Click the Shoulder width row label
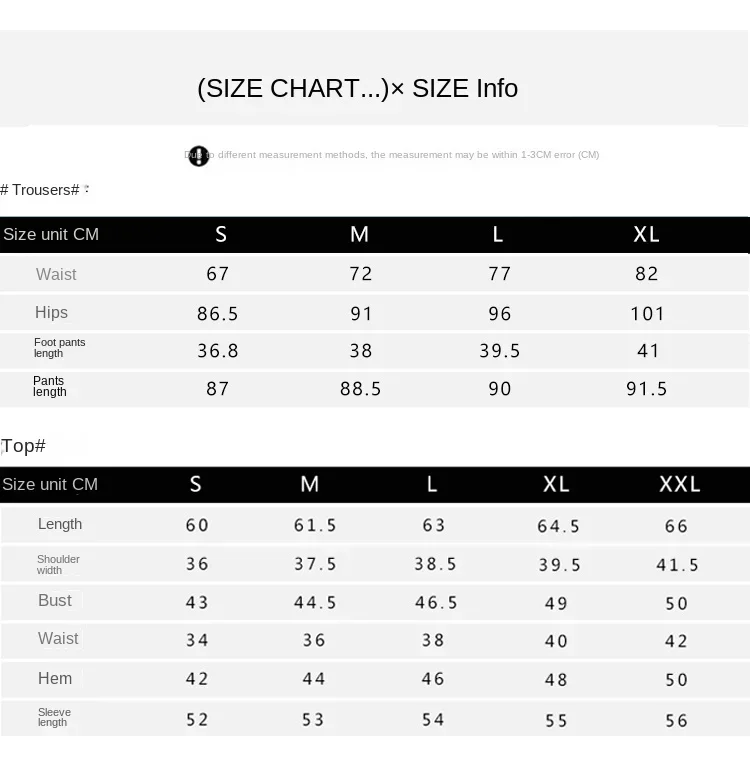 [x=58, y=564]
